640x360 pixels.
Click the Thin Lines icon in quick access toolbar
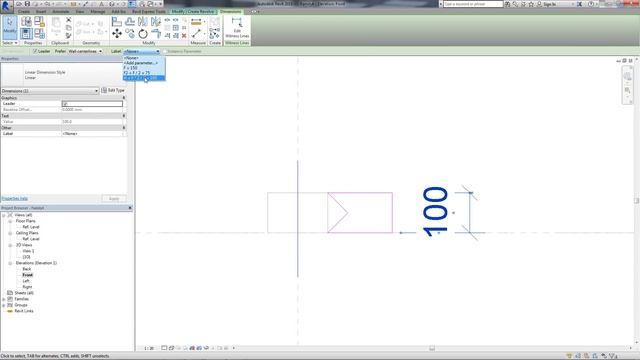(x=132, y=4)
